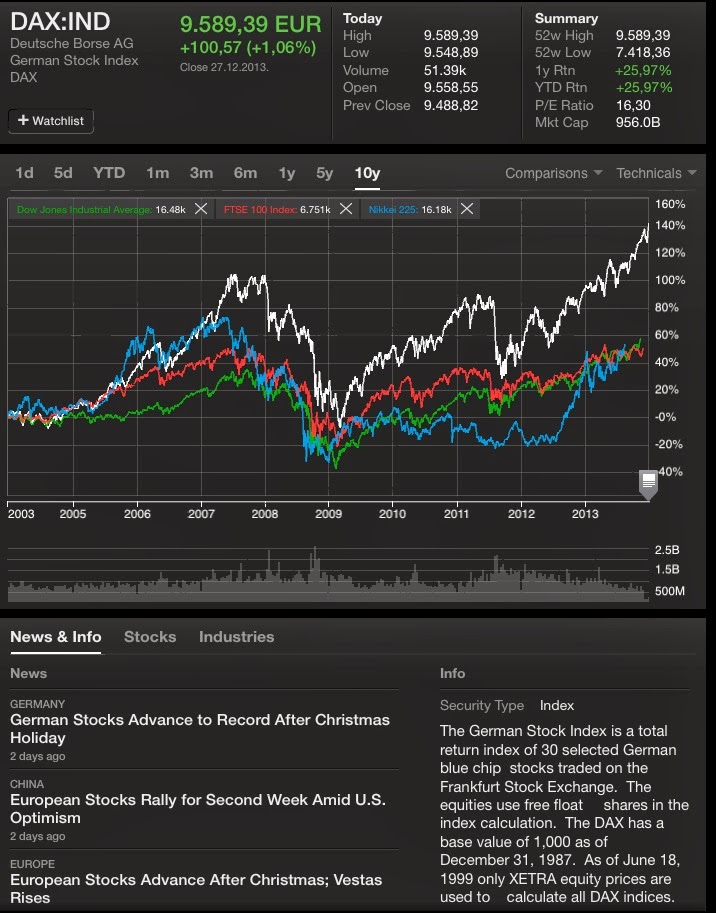The height and width of the screenshot is (913, 716).
Task: Select the 1d time range
Action: (24, 173)
